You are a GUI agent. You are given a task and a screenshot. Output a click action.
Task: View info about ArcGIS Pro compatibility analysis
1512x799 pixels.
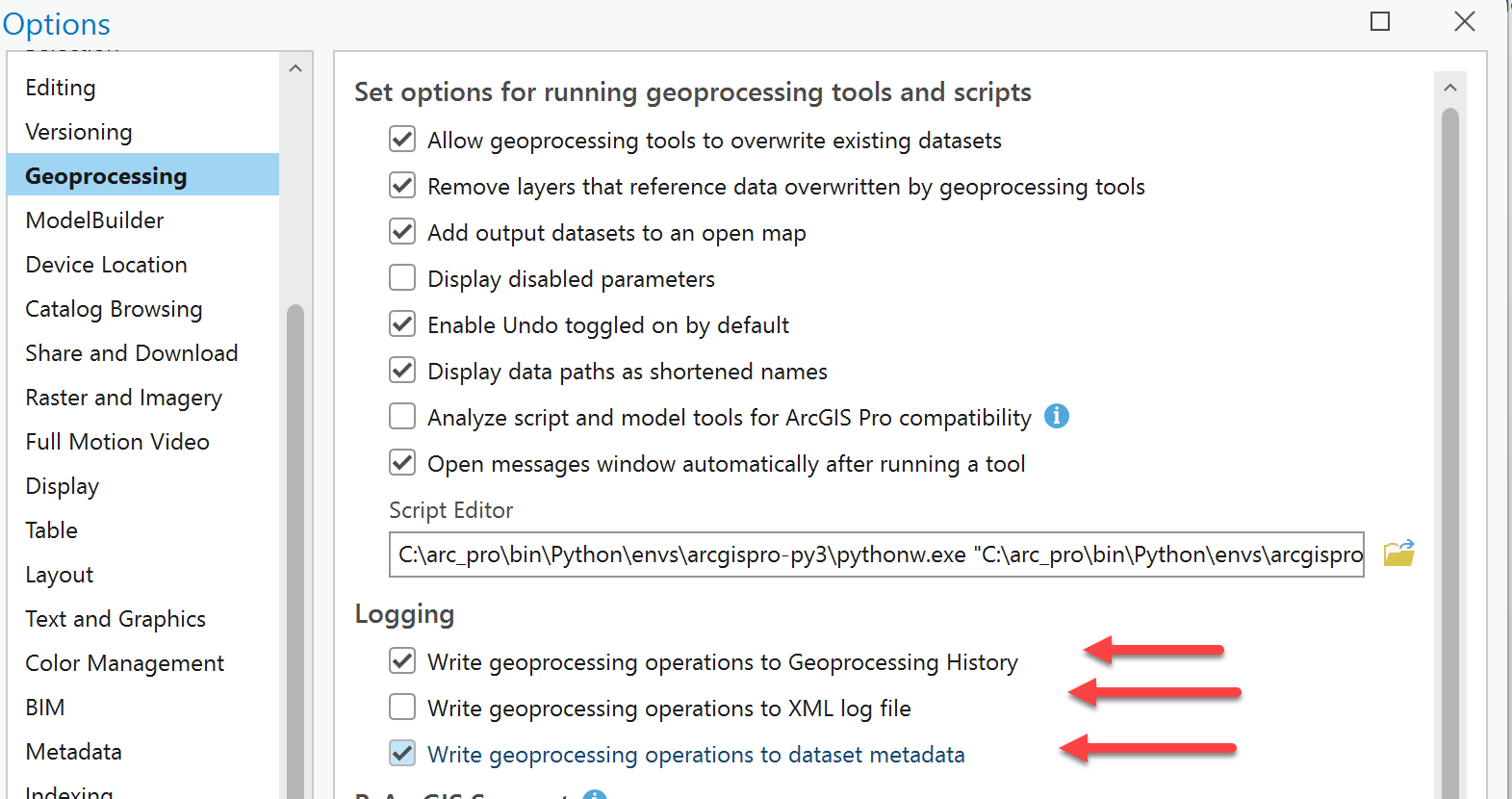coord(1056,416)
